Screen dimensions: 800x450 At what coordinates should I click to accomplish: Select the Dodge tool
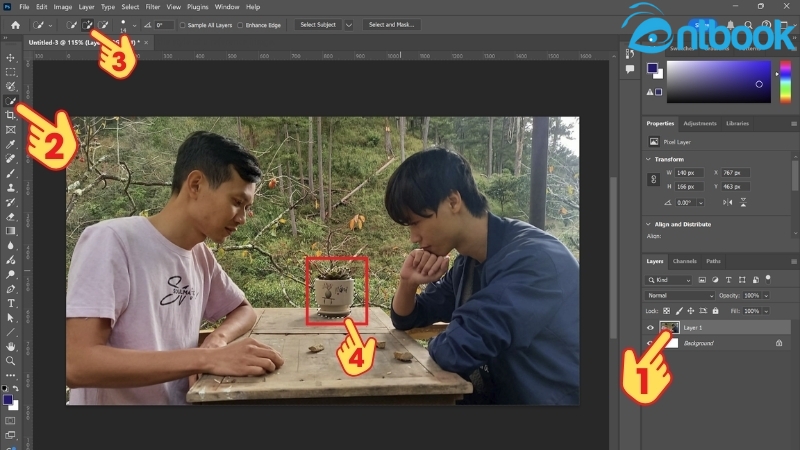(10, 274)
